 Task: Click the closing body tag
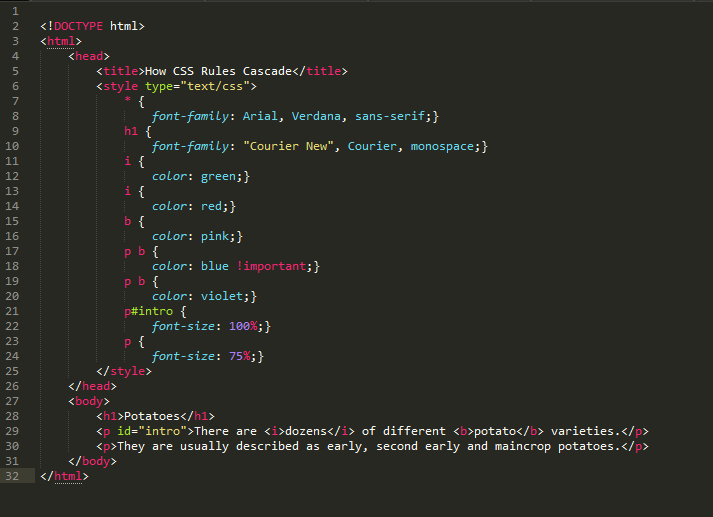[92, 462]
